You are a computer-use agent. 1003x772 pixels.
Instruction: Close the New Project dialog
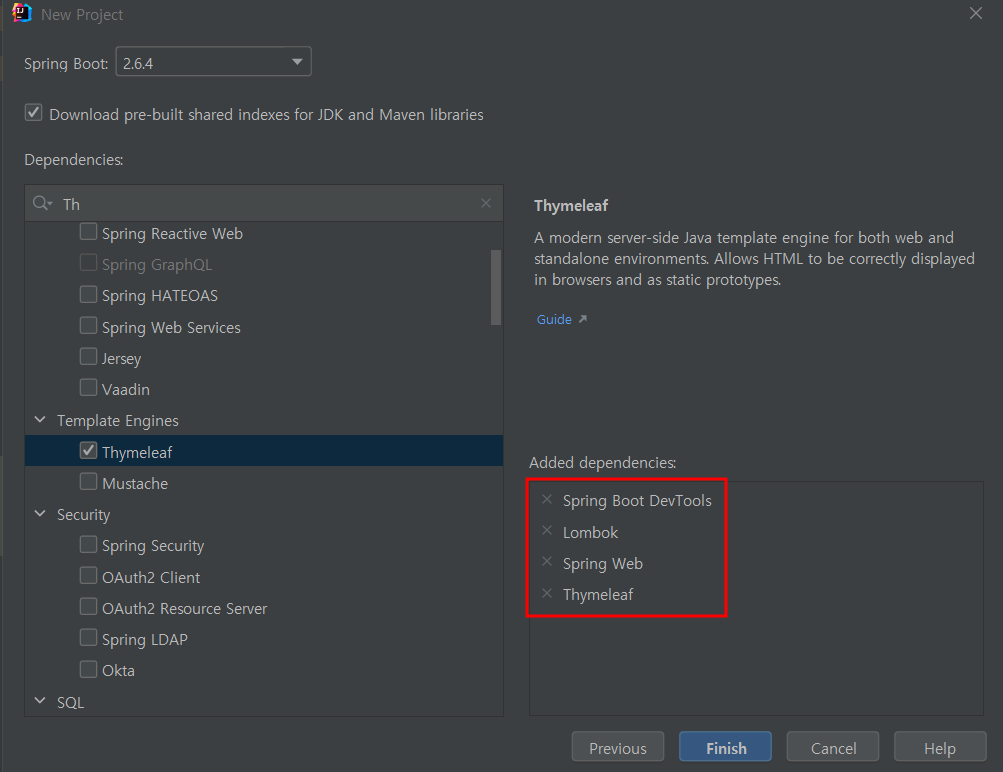[x=975, y=13]
